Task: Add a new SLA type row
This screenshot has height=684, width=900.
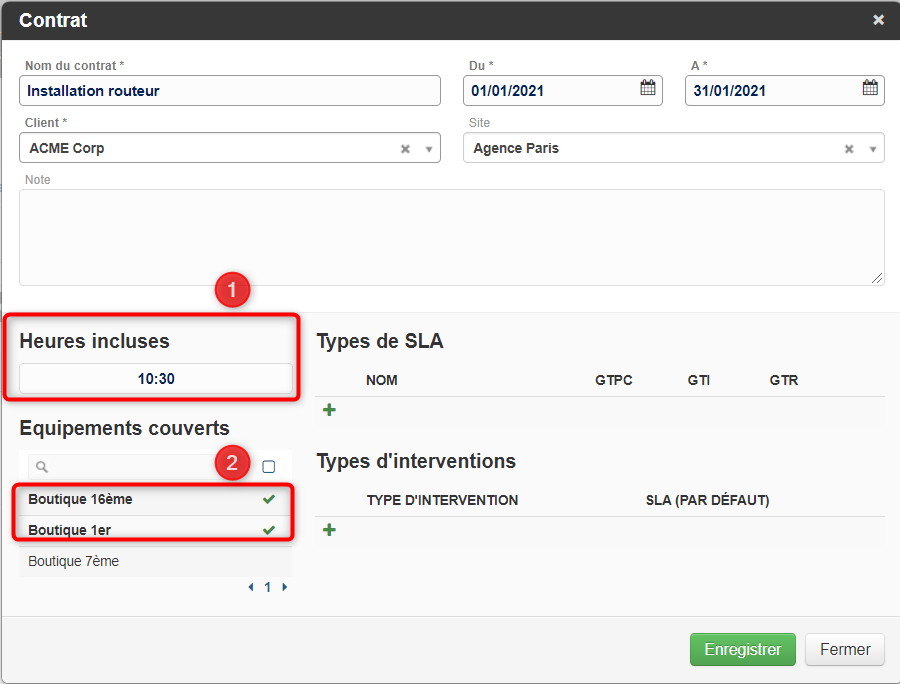Action: (x=329, y=410)
